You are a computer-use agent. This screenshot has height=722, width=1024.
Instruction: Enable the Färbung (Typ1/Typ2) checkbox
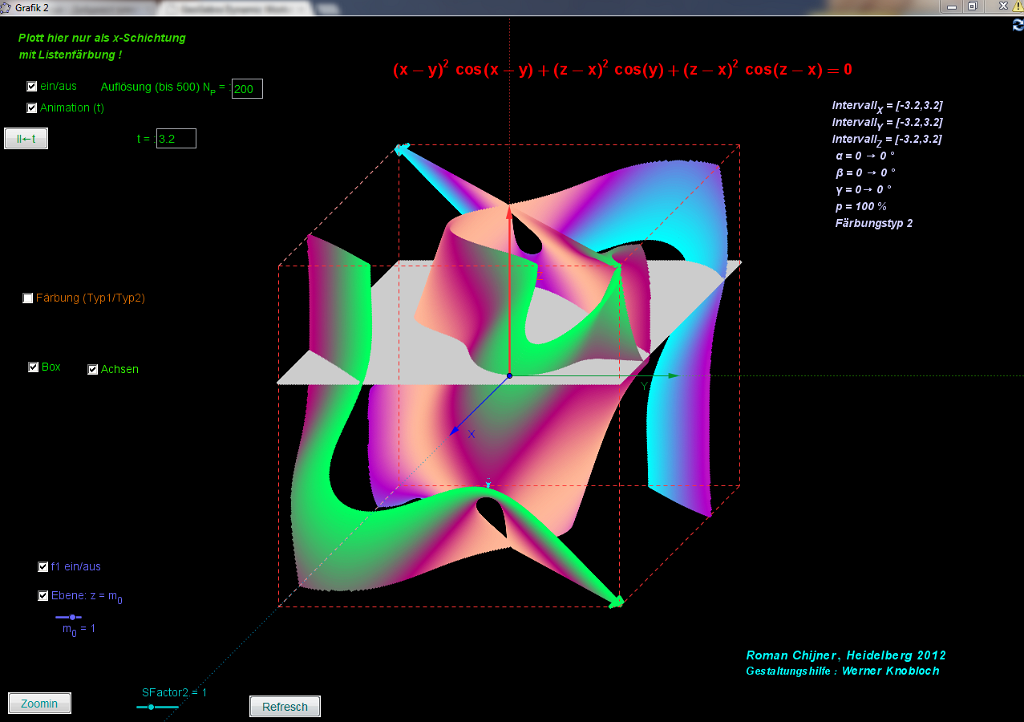(x=28, y=298)
